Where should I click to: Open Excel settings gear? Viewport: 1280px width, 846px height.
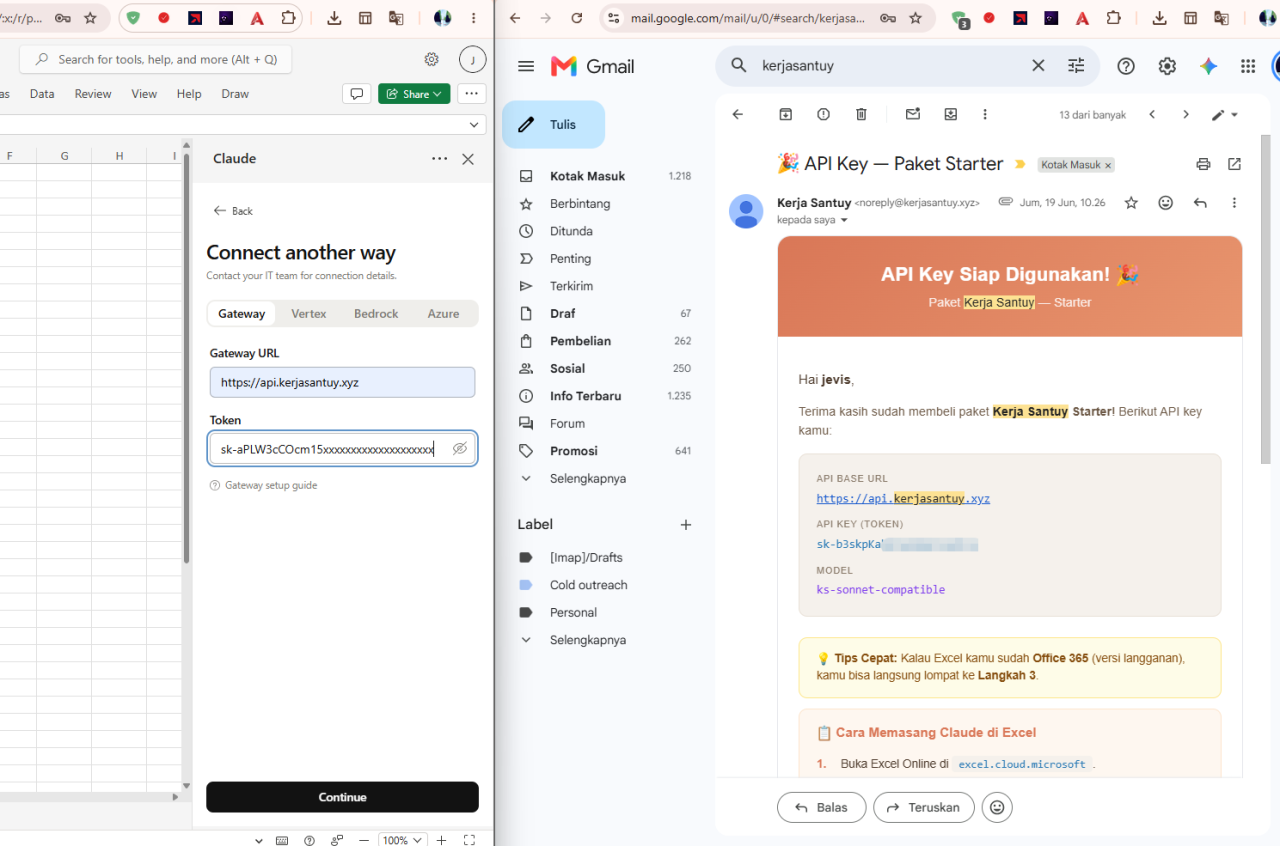(x=431, y=59)
